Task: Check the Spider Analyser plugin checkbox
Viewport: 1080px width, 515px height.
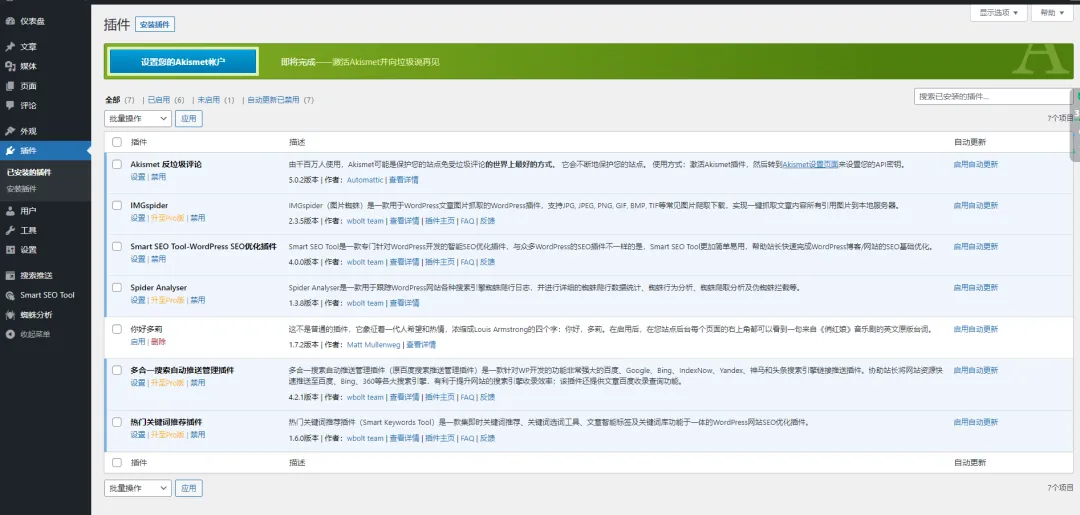Action: 116,287
